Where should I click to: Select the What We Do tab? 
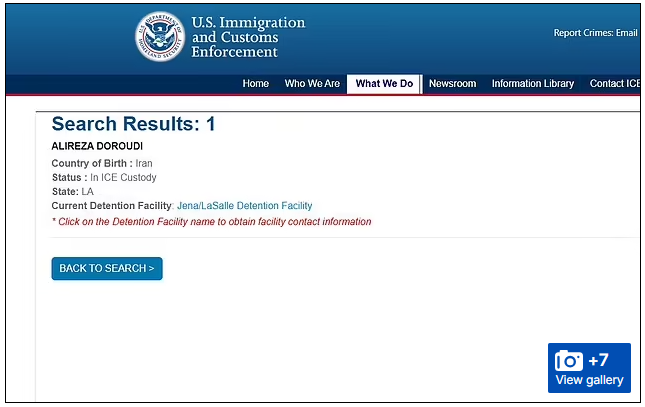click(384, 84)
